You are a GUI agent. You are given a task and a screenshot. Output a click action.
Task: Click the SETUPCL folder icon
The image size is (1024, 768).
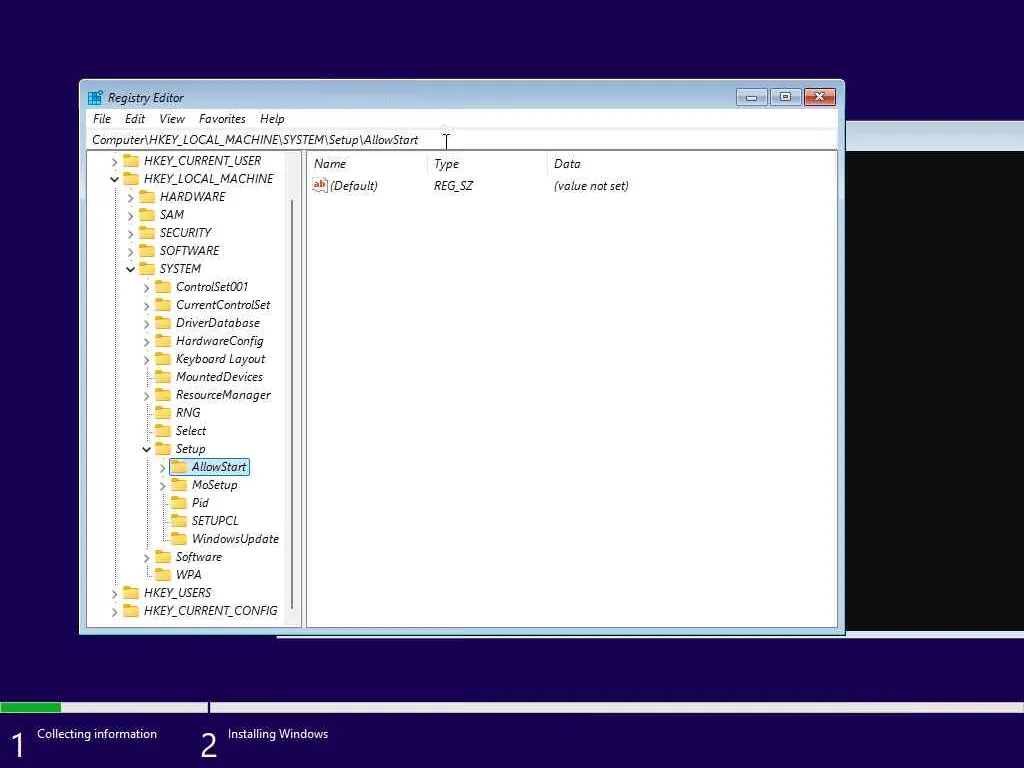(x=179, y=520)
